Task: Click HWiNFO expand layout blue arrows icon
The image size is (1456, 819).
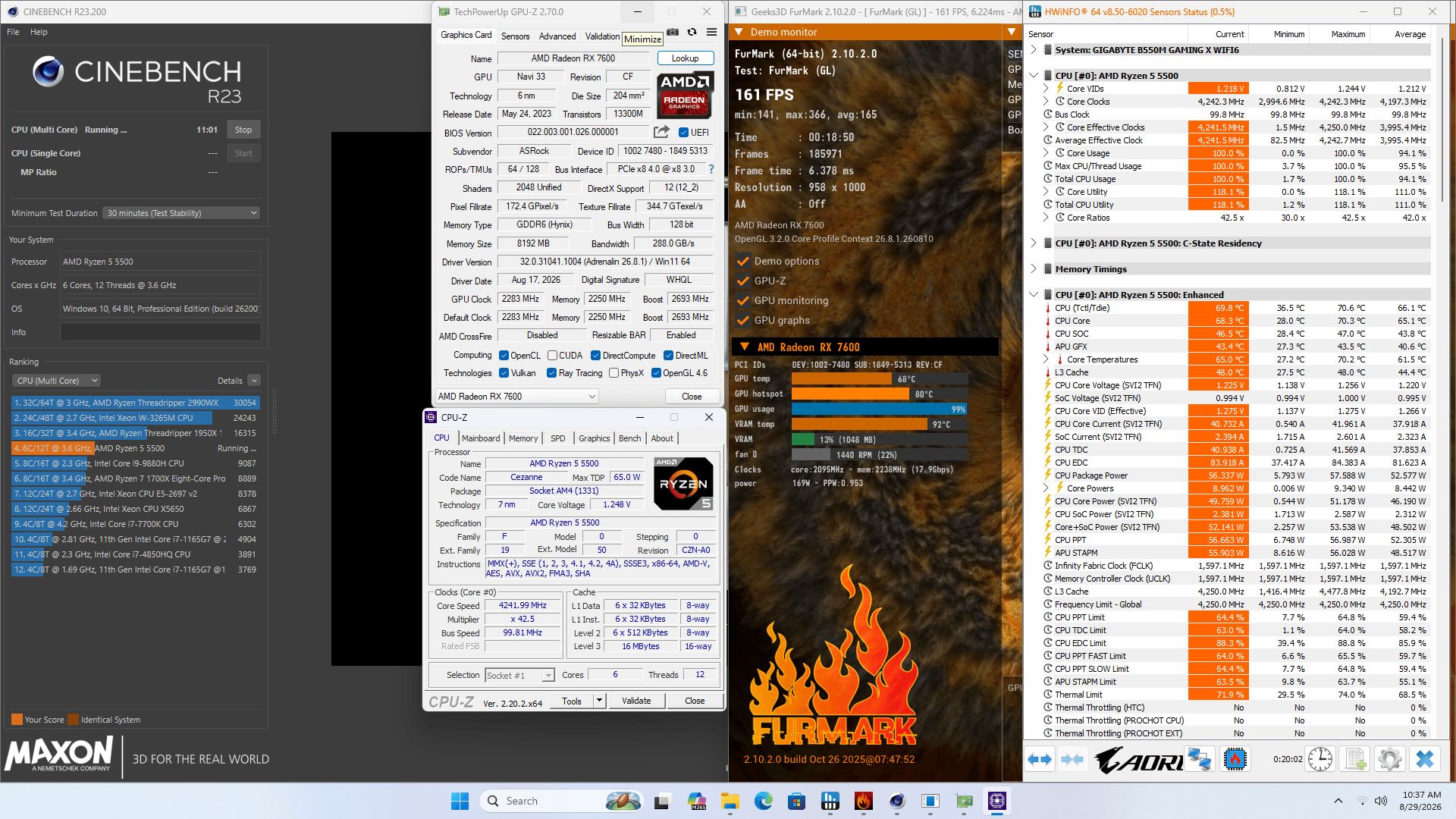Action: click(x=1040, y=759)
